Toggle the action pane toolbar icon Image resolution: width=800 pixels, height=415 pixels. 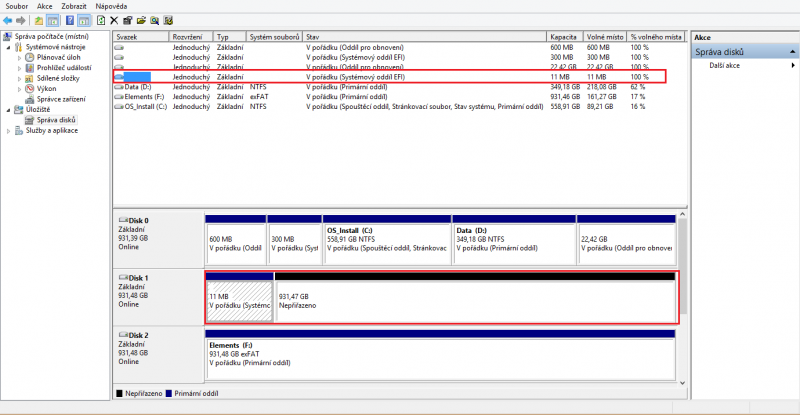coord(84,20)
